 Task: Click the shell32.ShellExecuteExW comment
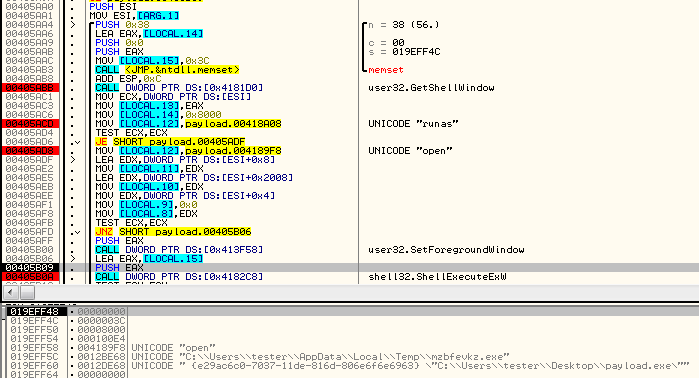click(437, 277)
